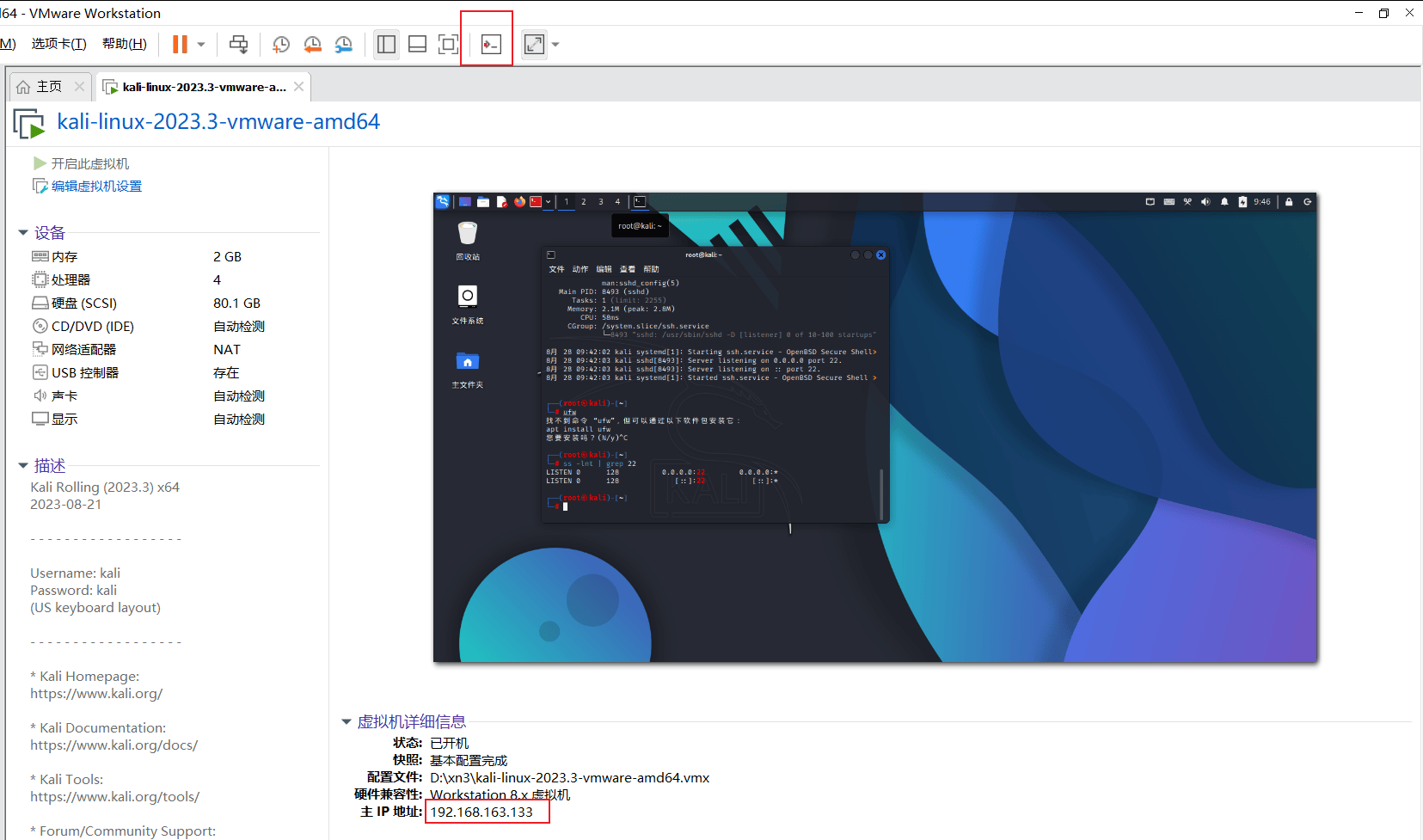Toggle the library sidebar panel view
The width and height of the screenshot is (1423, 840).
click(x=387, y=45)
